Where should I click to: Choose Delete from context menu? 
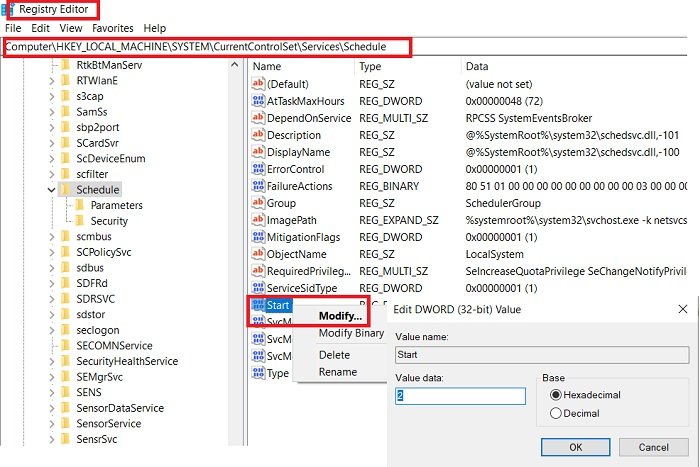tap(334, 355)
